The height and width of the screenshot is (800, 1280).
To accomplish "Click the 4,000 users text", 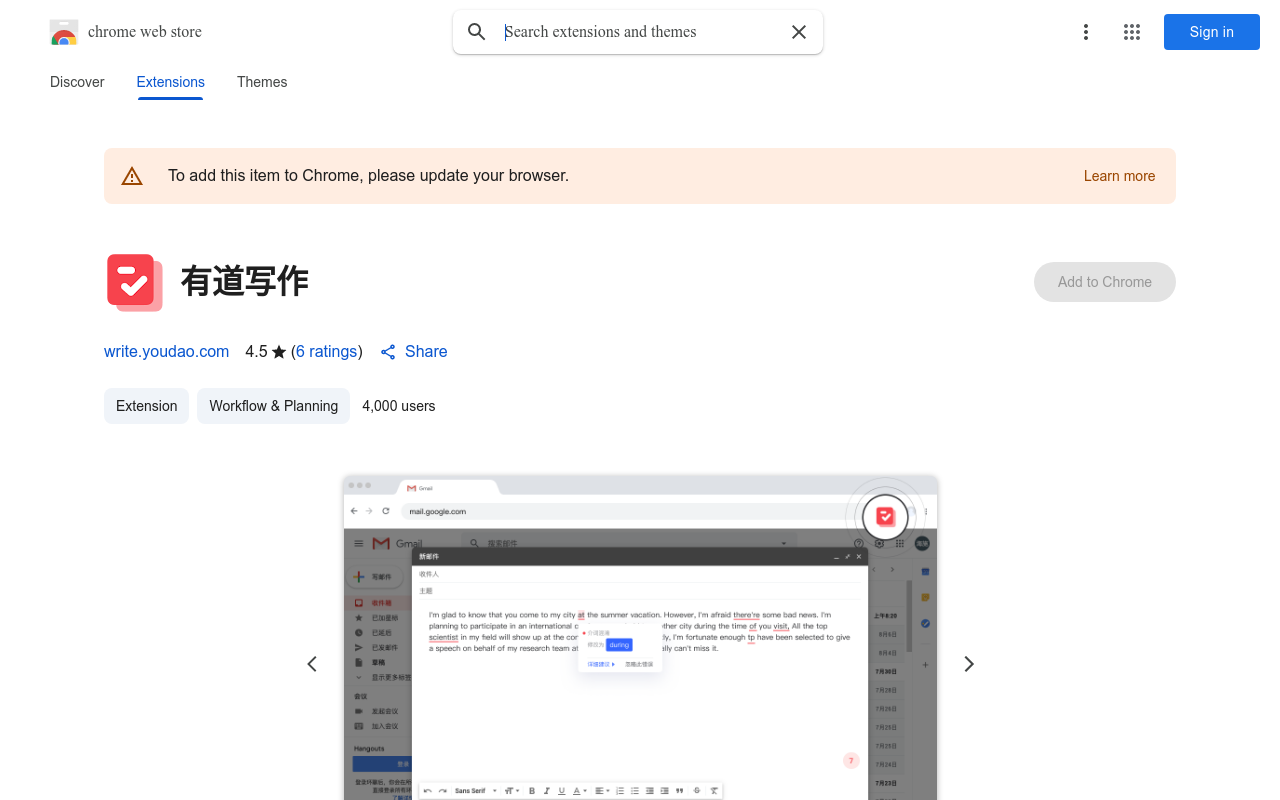I will point(399,406).
